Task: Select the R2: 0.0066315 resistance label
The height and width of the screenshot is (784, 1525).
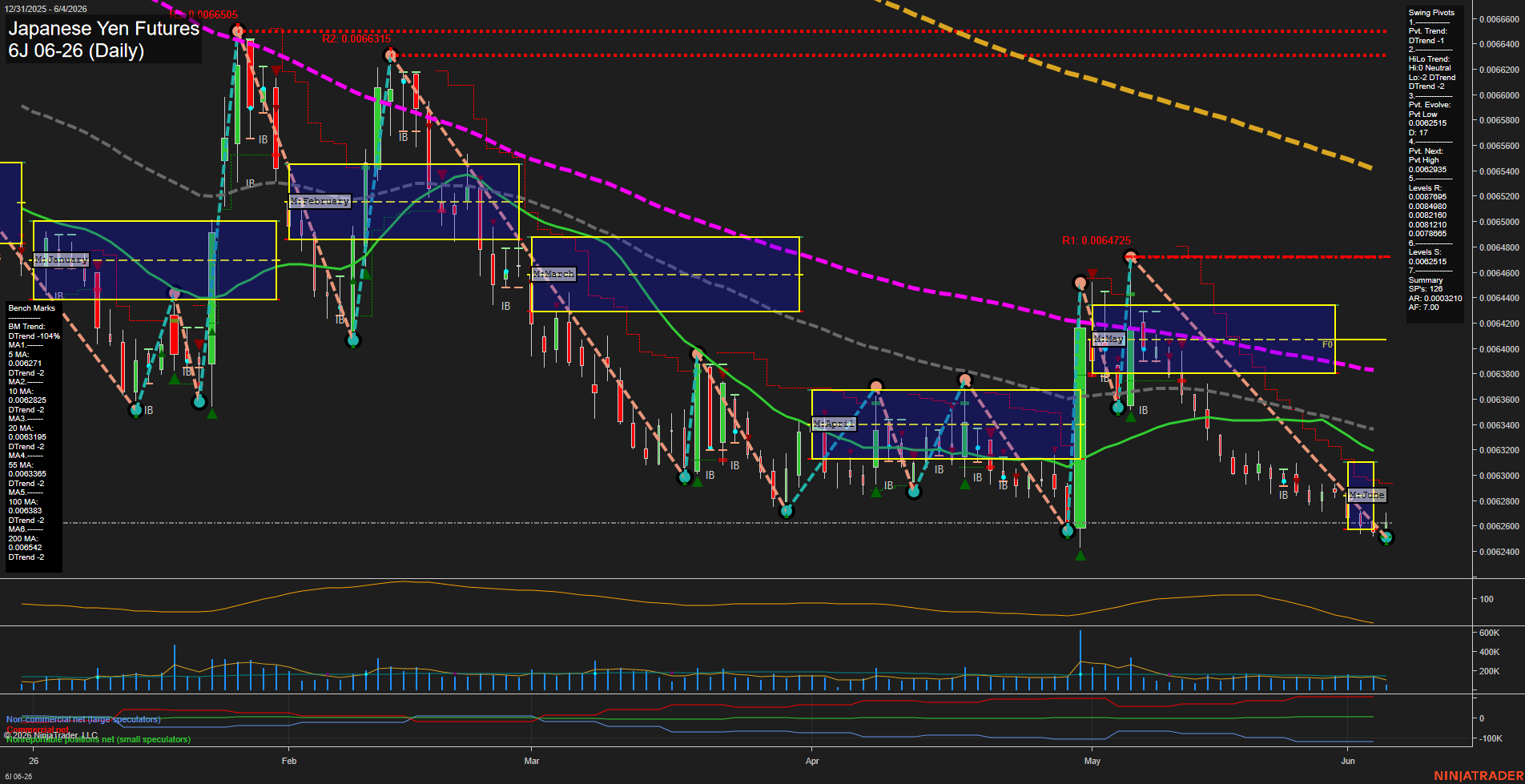Action: click(356, 38)
